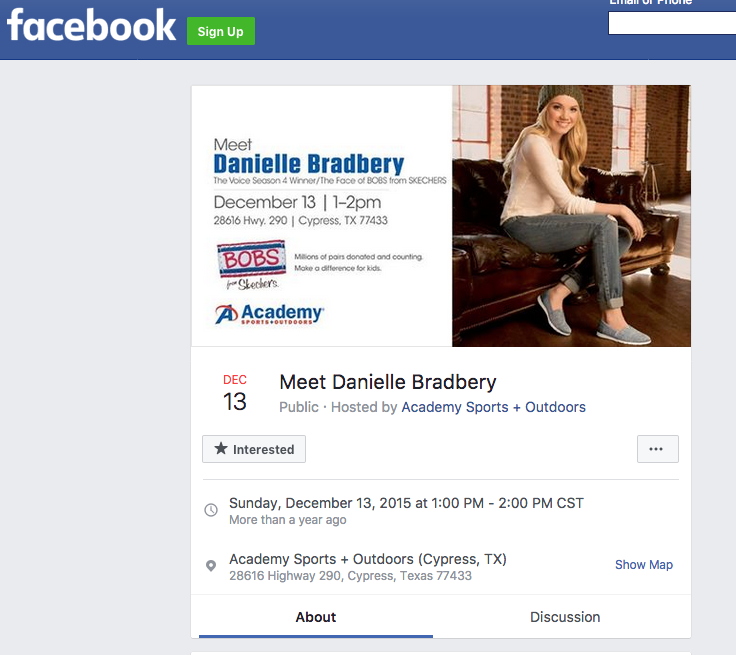Click the Academy Sports+Outdoors logo in banner
The image size is (736, 655).
click(269, 314)
